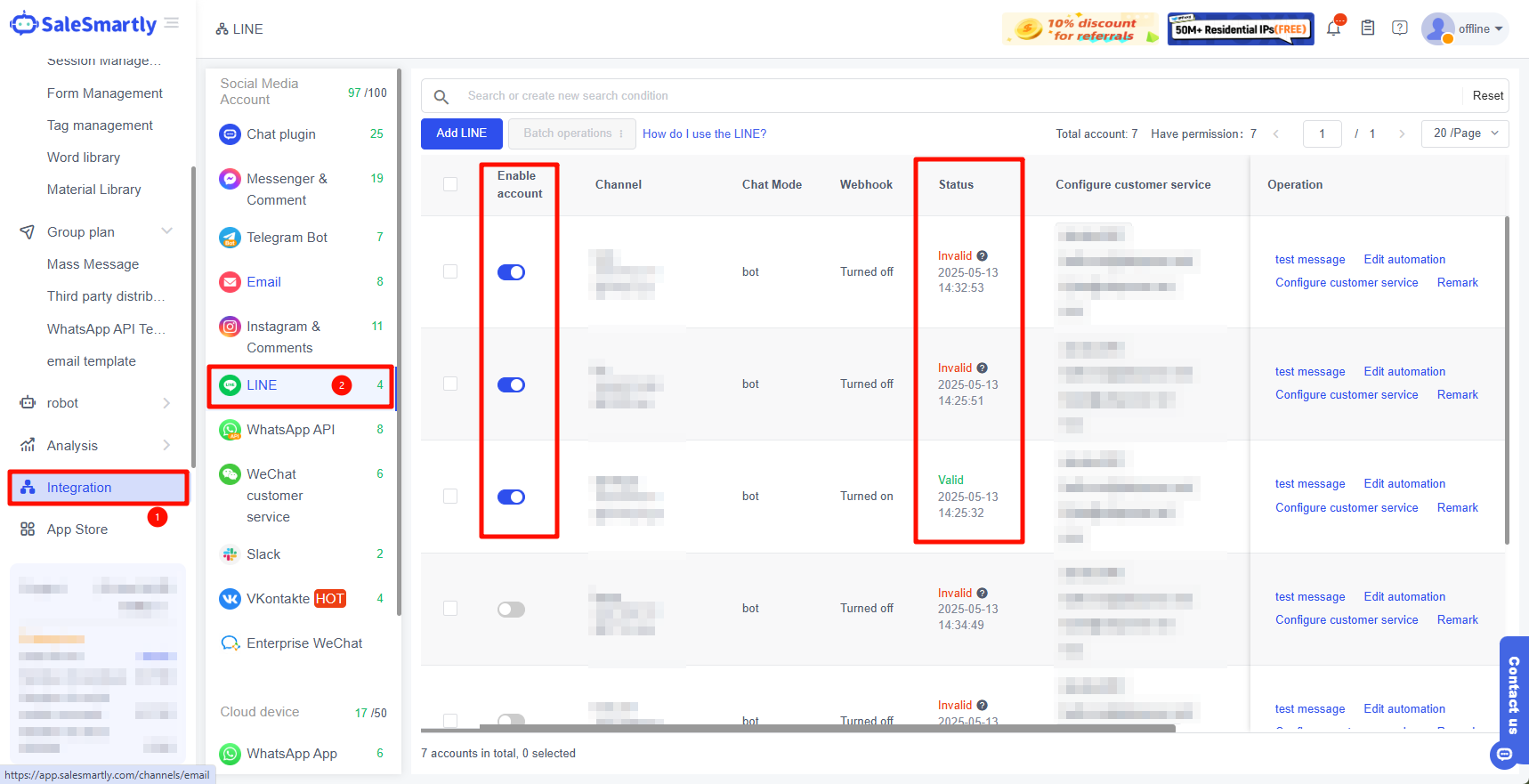Select the VKontakte channel icon
The height and width of the screenshot is (784, 1529).
pos(230,599)
